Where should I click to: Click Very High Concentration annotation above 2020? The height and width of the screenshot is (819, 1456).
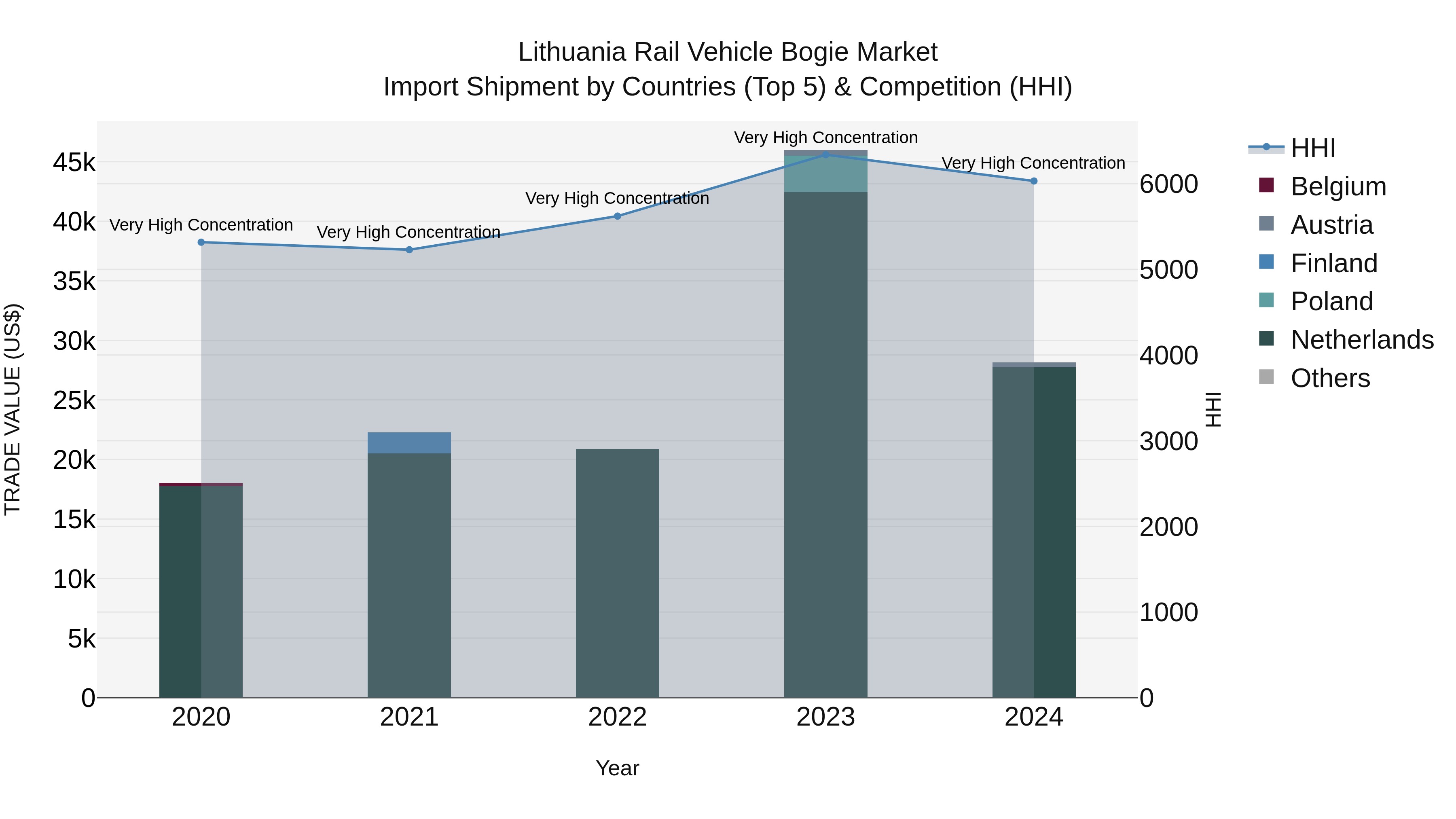click(x=201, y=225)
